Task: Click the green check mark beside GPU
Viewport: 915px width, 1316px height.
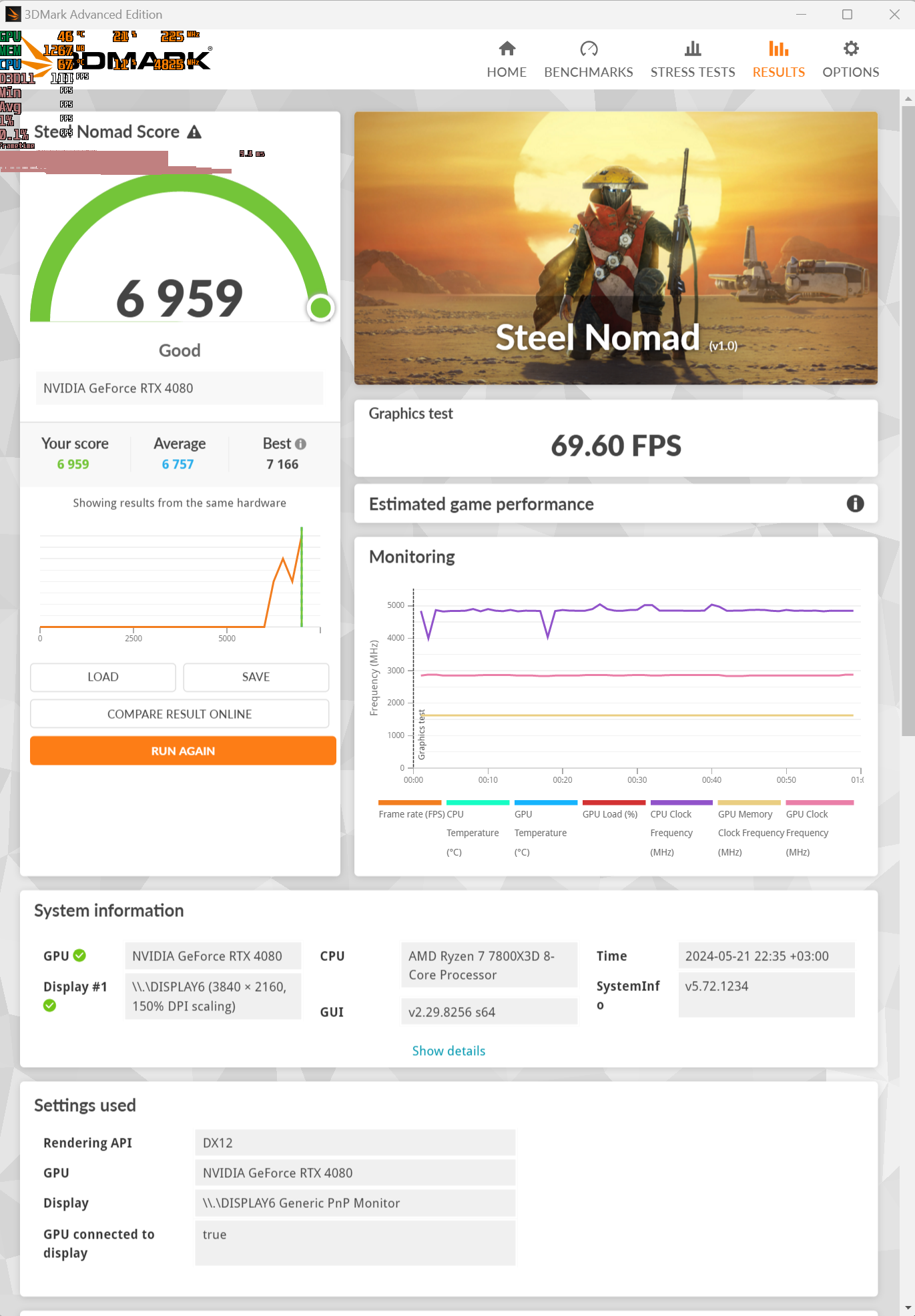Action: tap(79, 956)
